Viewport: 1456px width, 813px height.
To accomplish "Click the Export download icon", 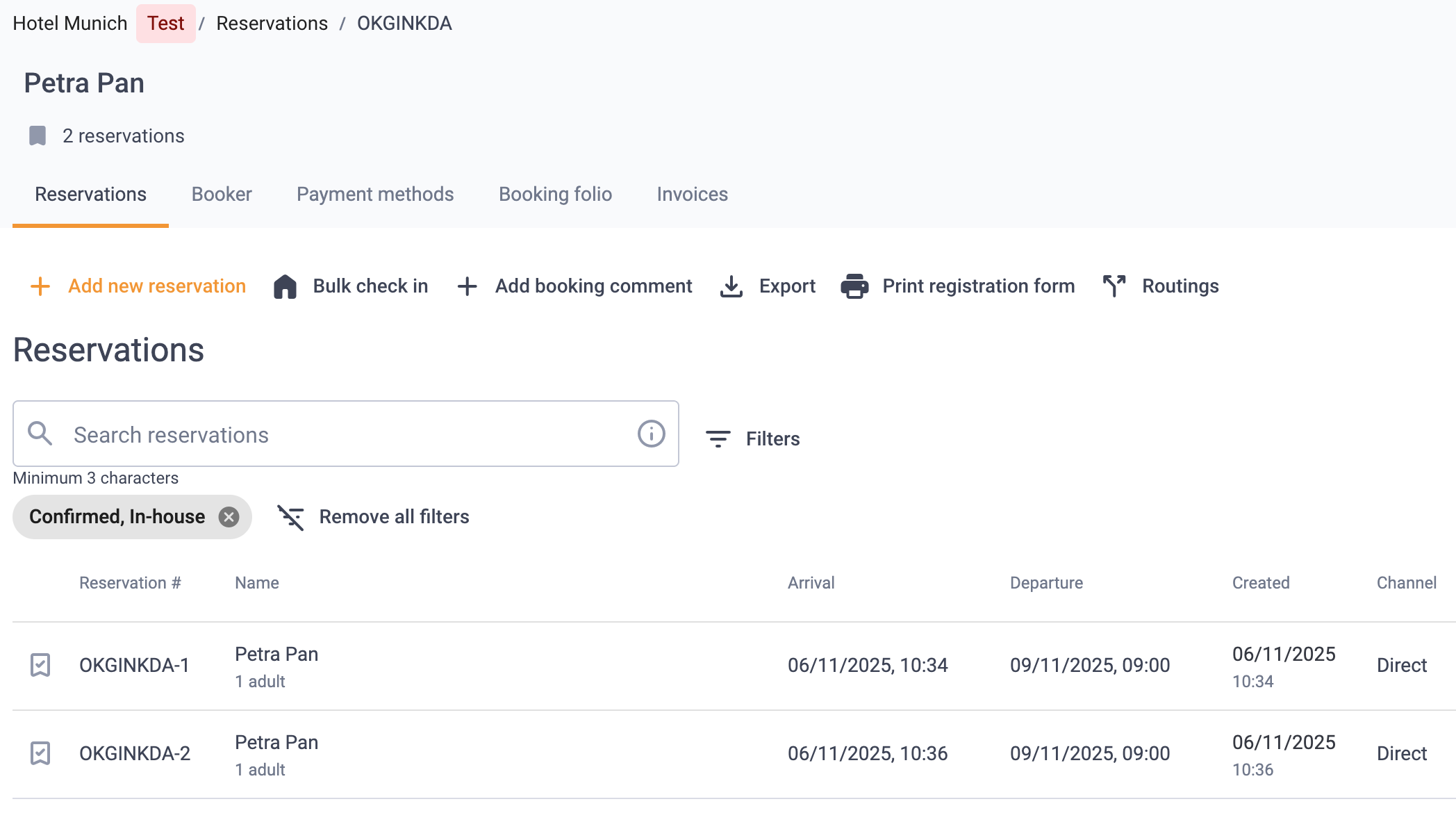I will pyautogui.click(x=731, y=286).
